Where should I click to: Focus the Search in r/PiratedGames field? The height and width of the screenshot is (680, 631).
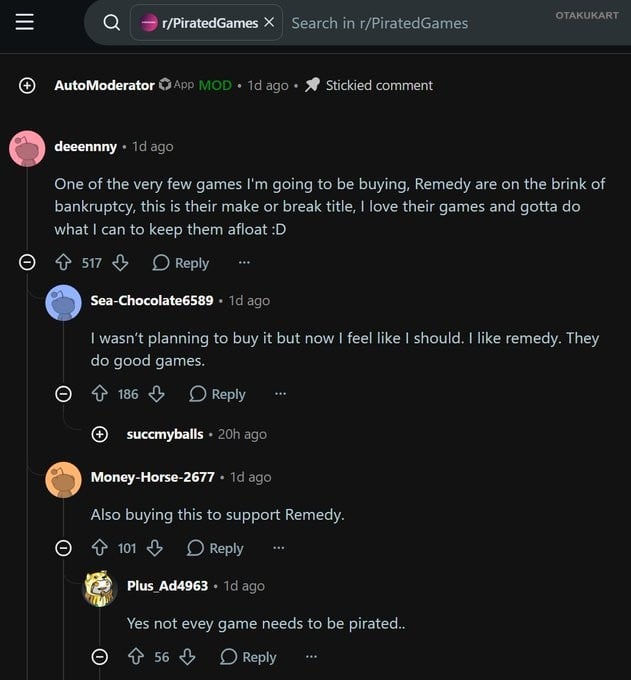pos(379,23)
